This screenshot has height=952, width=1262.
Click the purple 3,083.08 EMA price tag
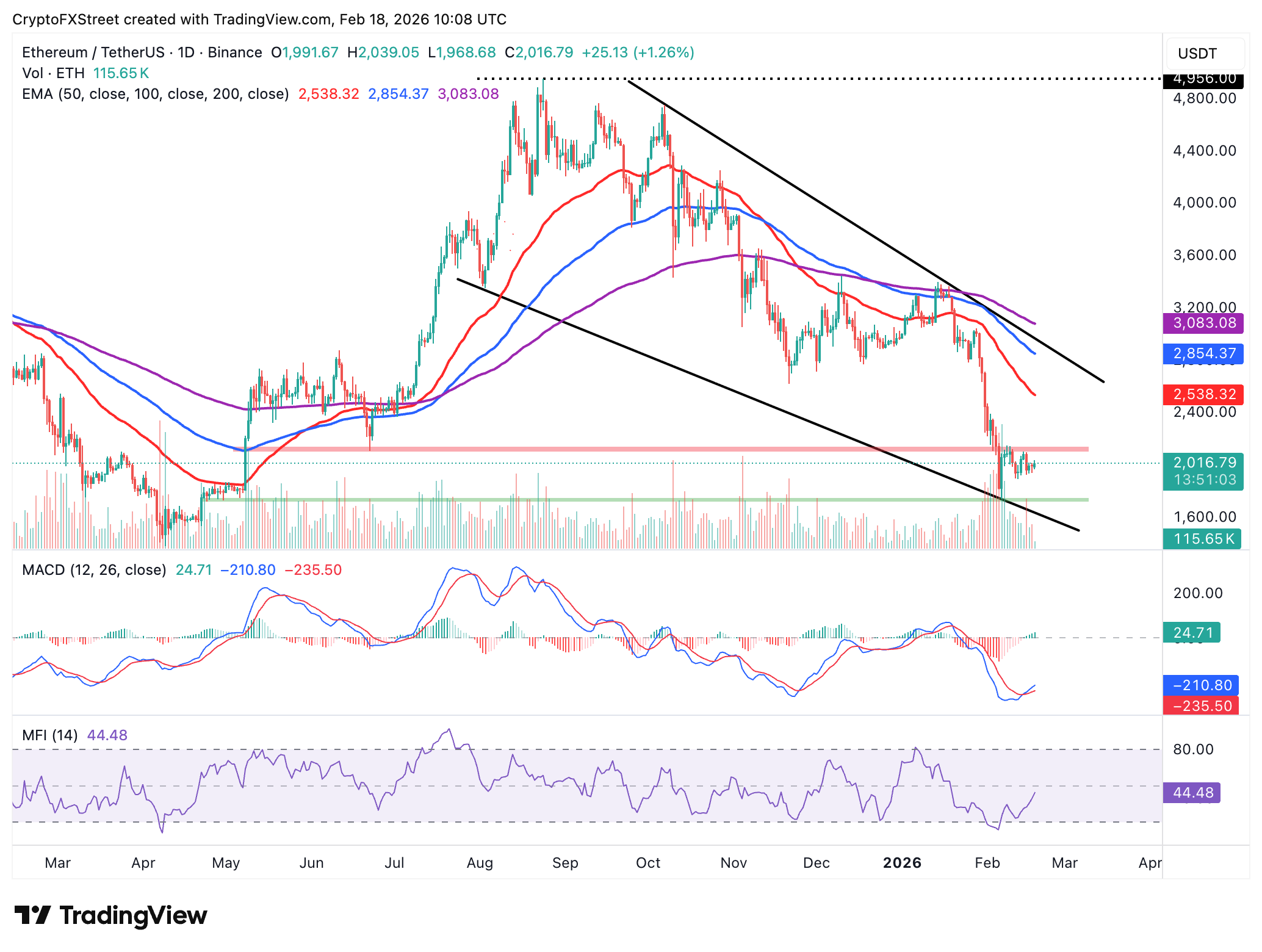(1203, 323)
